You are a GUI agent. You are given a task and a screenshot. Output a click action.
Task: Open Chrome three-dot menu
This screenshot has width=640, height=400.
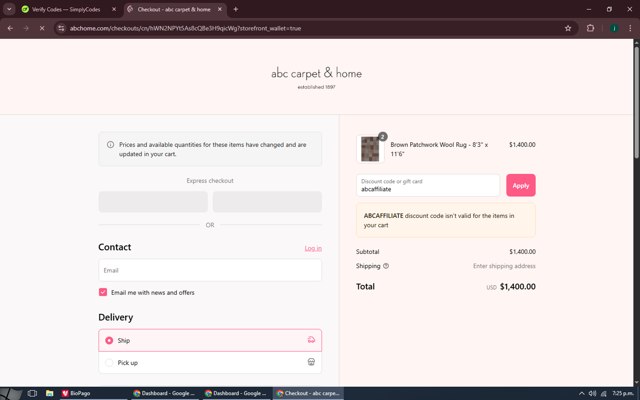pyautogui.click(x=630, y=28)
